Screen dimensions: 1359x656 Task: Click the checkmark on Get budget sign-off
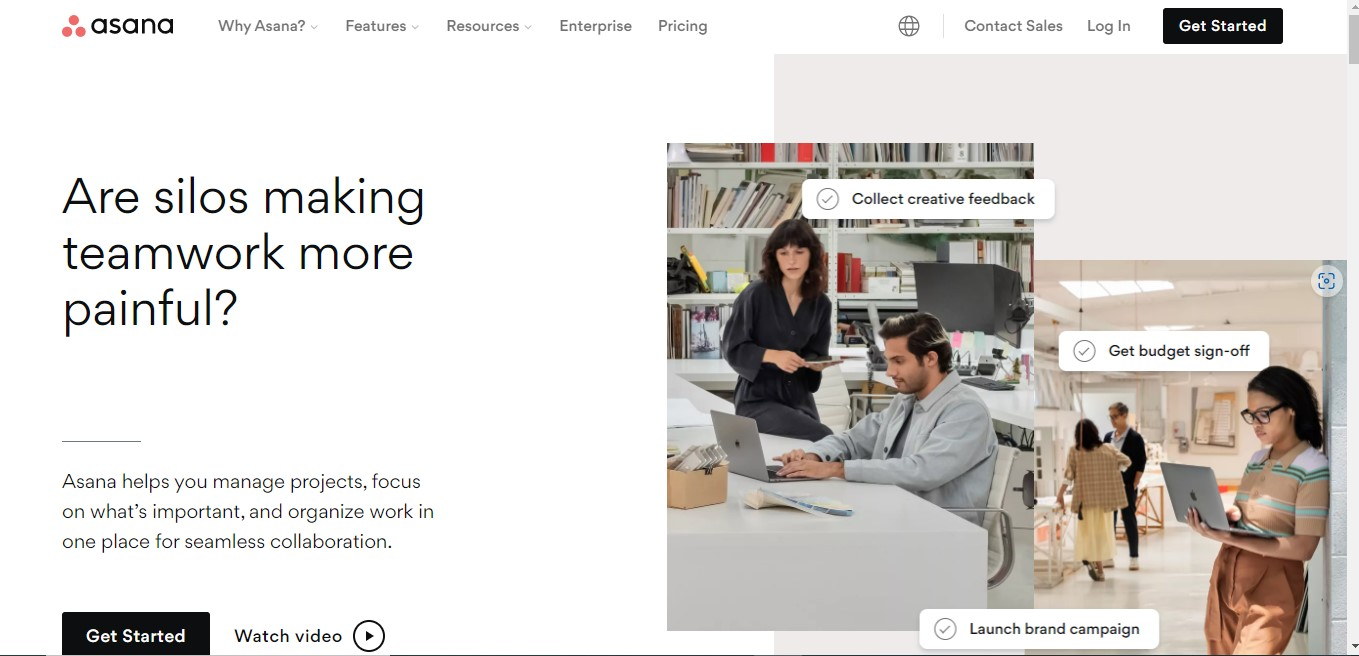(x=1084, y=350)
